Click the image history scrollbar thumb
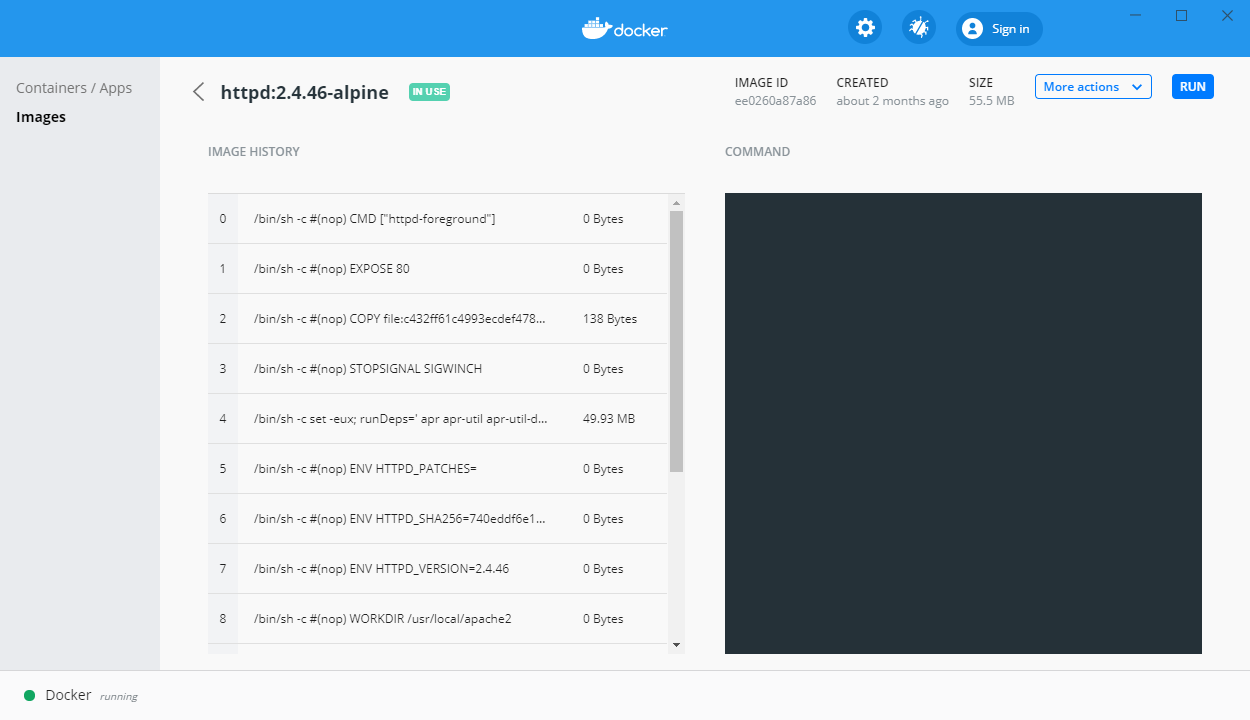Image resolution: width=1250 pixels, height=720 pixels. click(676, 341)
